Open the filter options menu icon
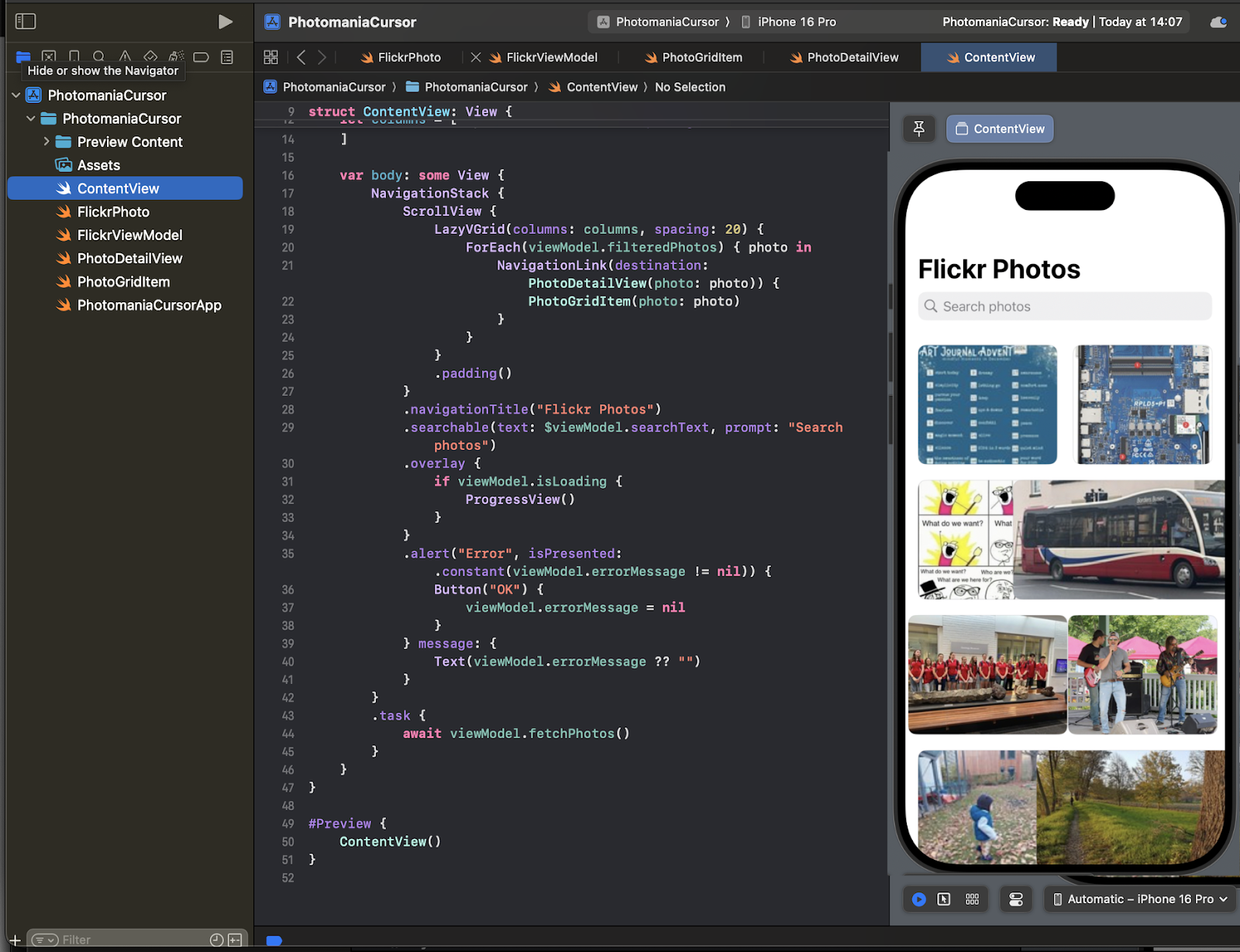 45,940
